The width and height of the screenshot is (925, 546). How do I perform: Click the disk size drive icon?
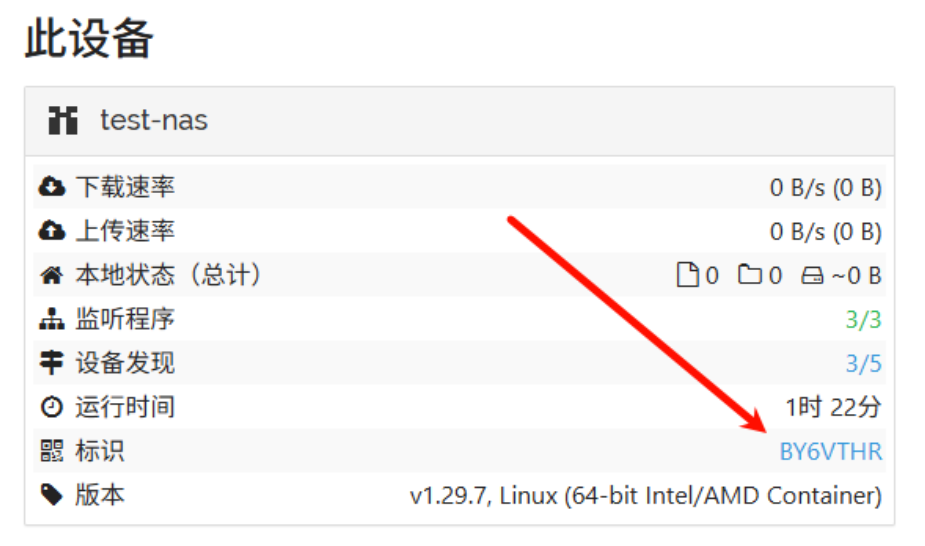click(812, 275)
